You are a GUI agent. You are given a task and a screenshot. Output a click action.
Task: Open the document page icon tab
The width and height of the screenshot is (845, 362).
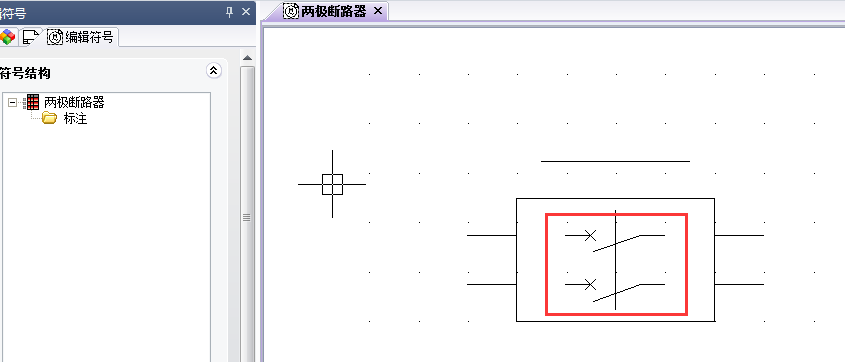[x=31, y=37]
